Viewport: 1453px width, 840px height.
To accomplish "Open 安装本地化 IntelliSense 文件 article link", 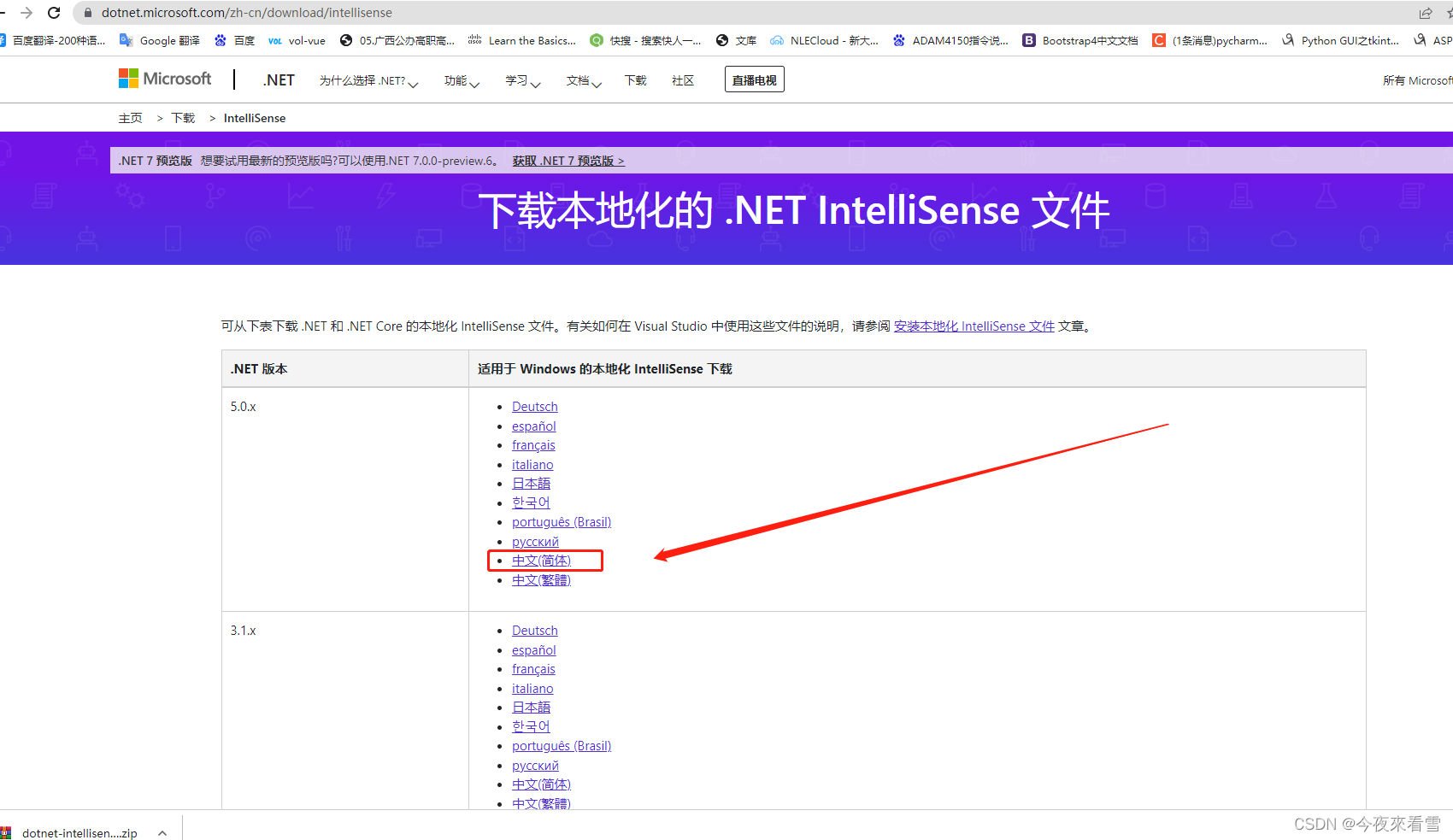I will [974, 326].
